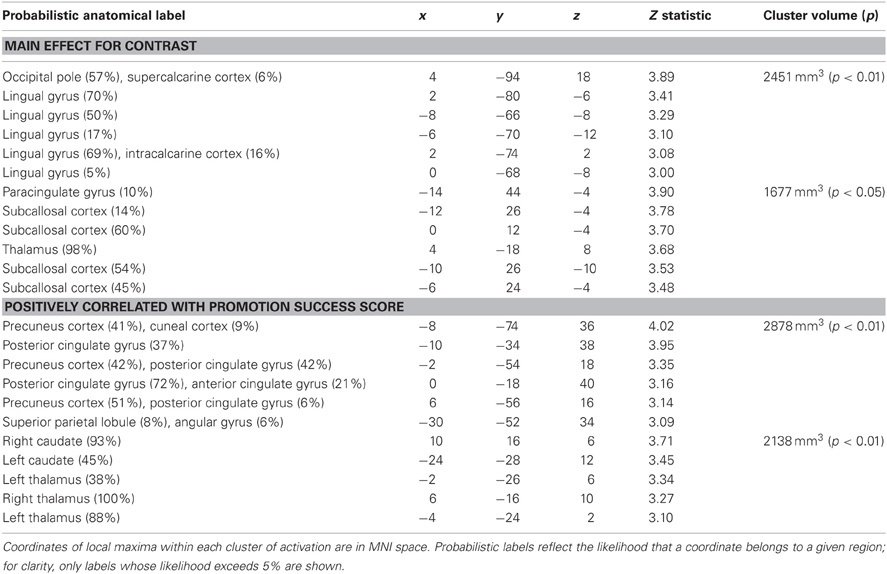
Task: Select the x coordinate column header
Action: [x=422, y=16]
